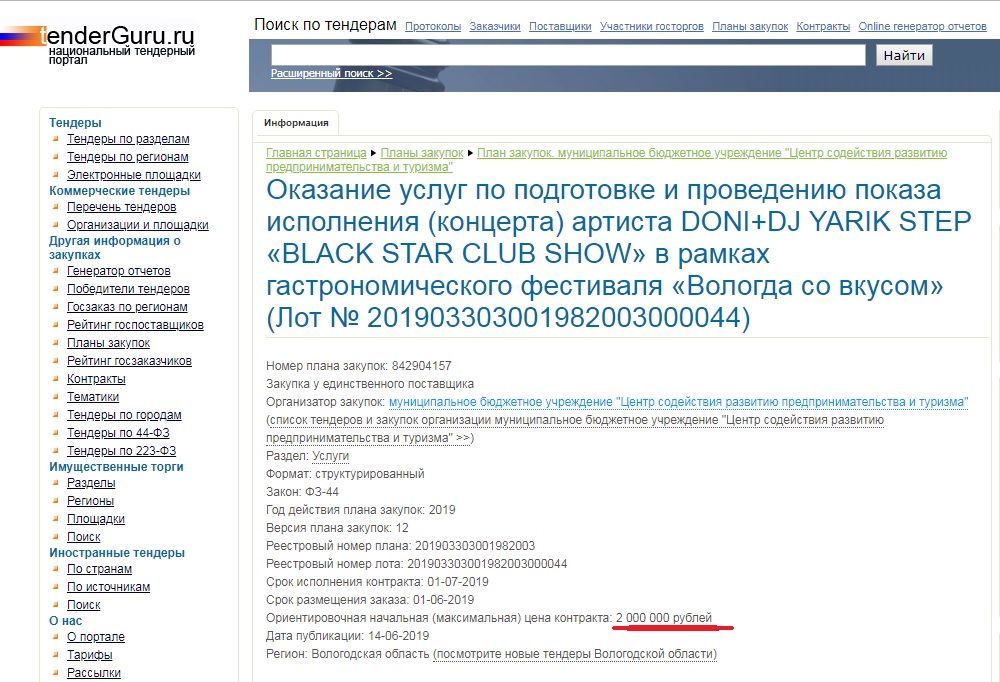Open Тендеры по 44-ФЗ sidebar link
1000x682 pixels.
coord(119,432)
